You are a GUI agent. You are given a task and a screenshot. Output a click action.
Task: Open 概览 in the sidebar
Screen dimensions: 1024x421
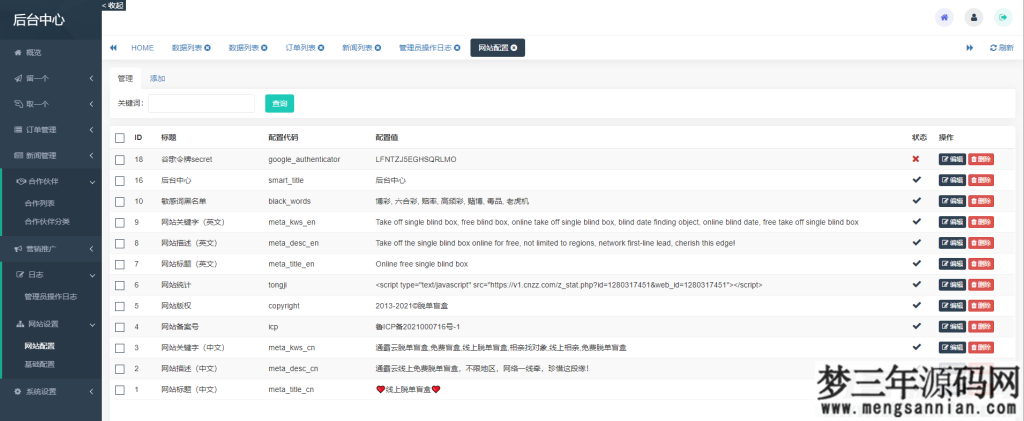coord(51,52)
